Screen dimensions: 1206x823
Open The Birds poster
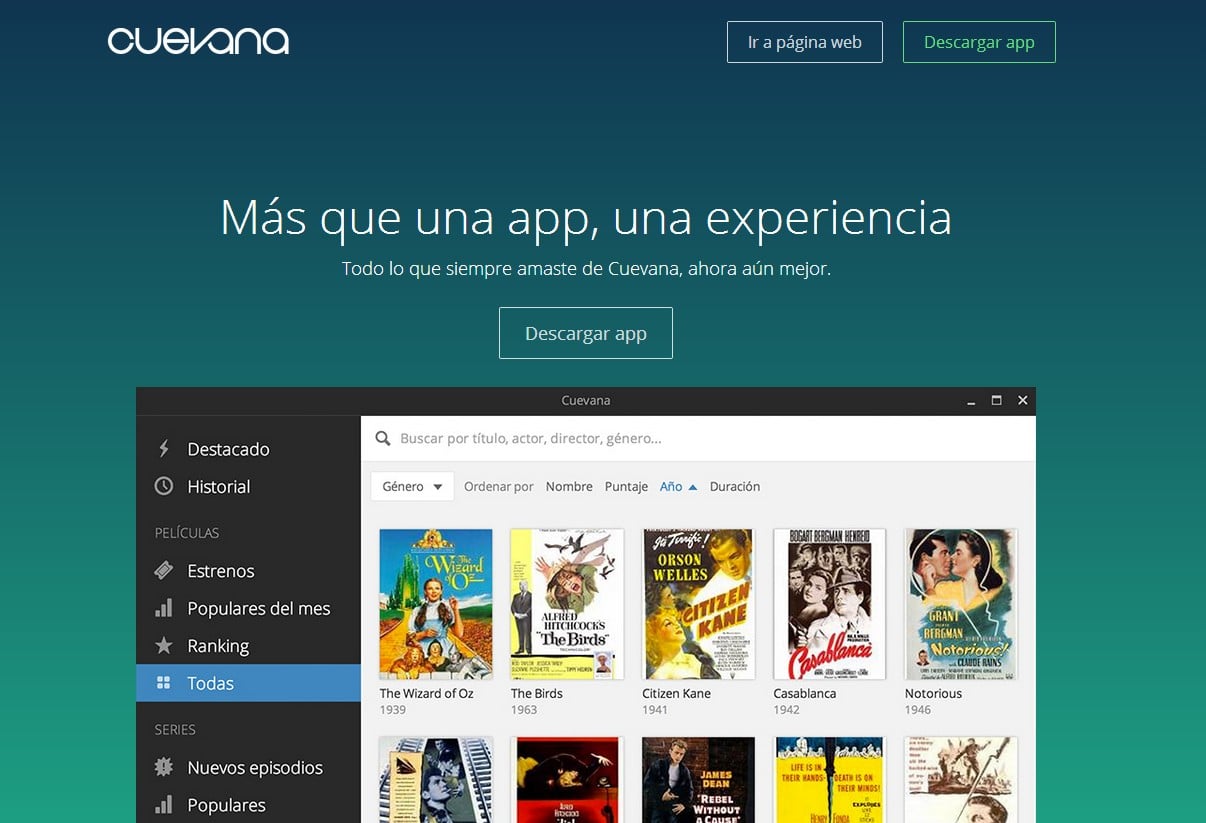click(567, 604)
